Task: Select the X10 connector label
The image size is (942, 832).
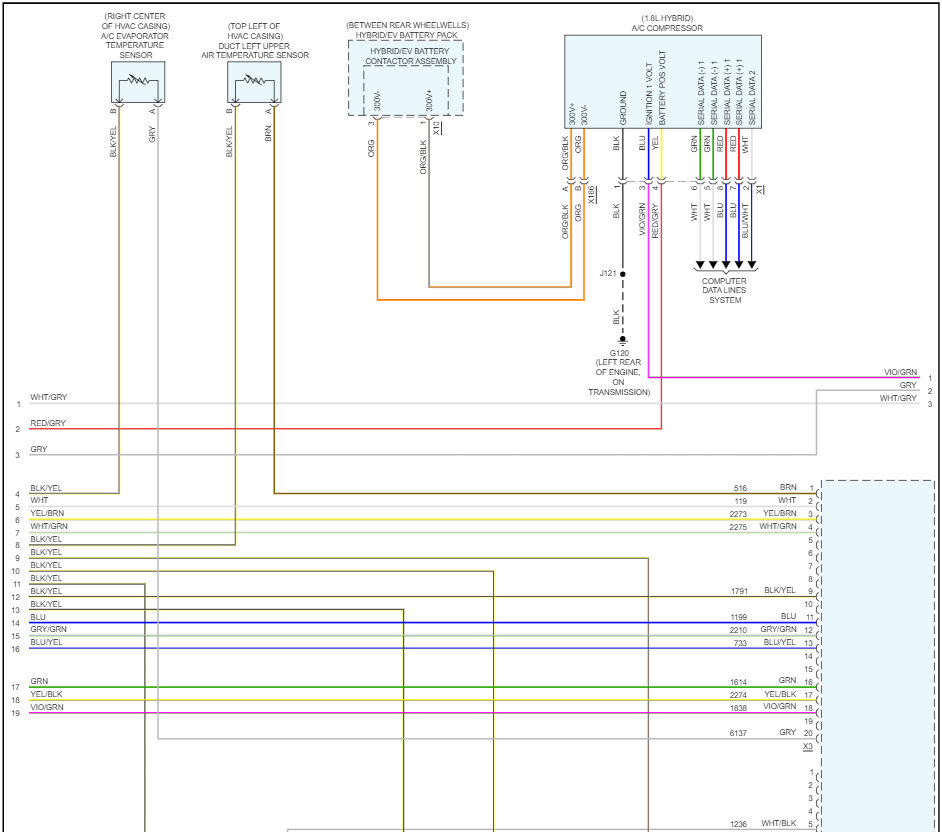Action: tap(437, 127)
